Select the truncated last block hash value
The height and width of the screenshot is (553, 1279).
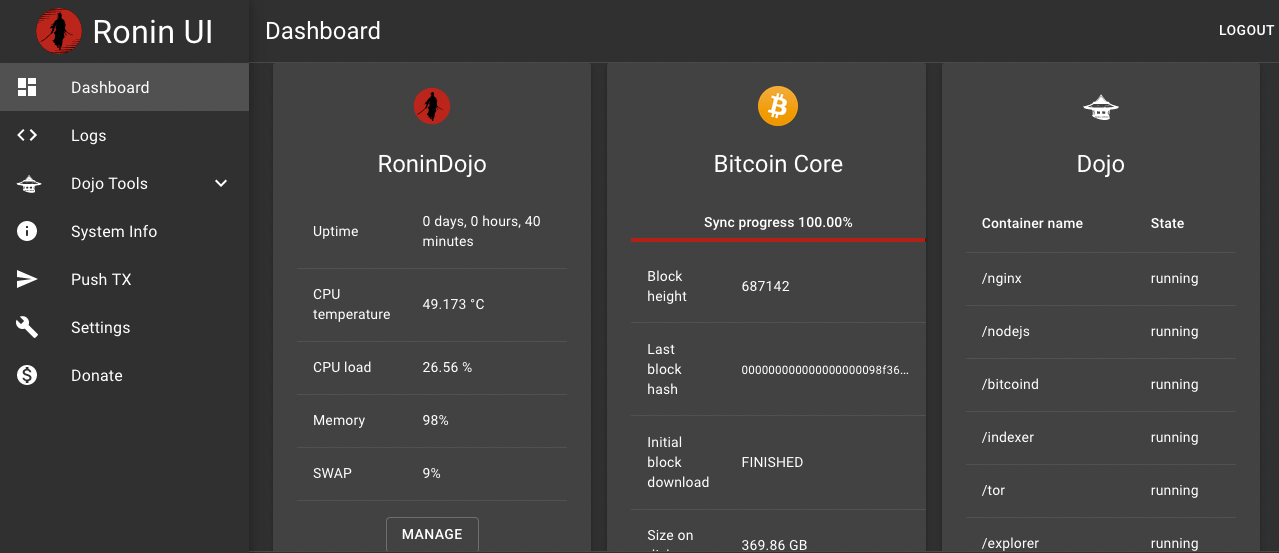(x=826, y=369)
